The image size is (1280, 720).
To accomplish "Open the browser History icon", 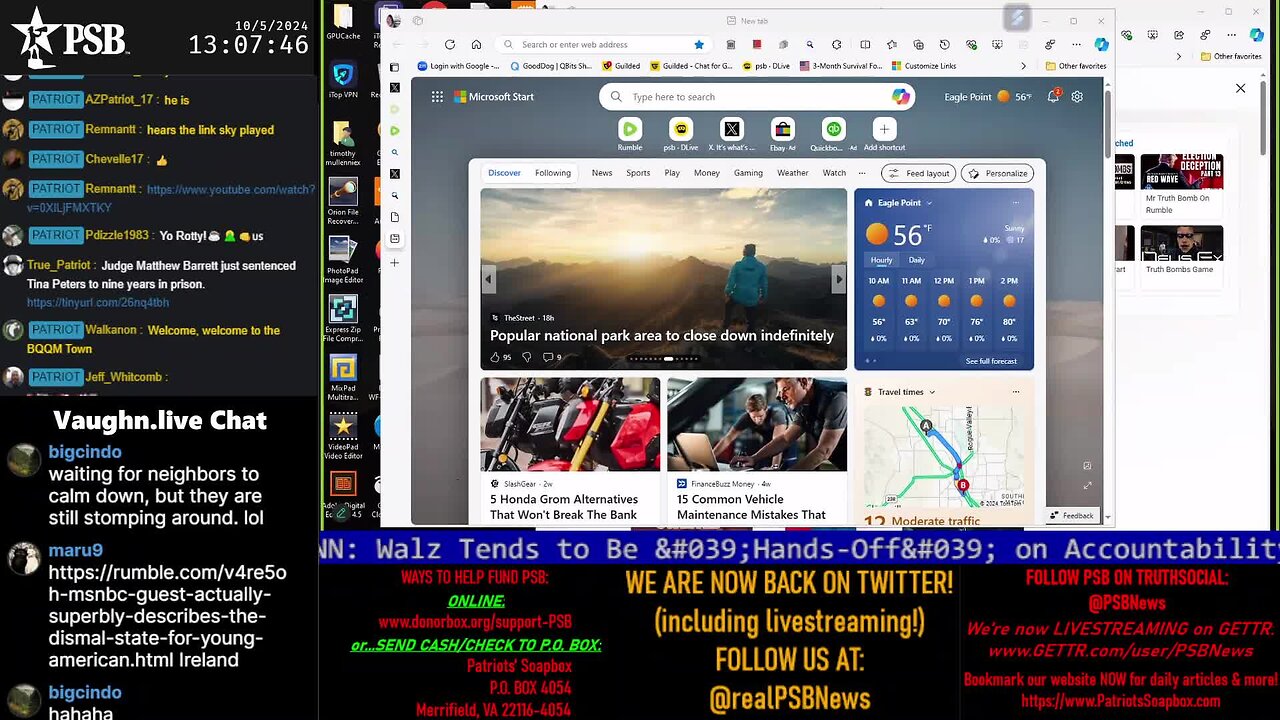I will pos(944,45).
